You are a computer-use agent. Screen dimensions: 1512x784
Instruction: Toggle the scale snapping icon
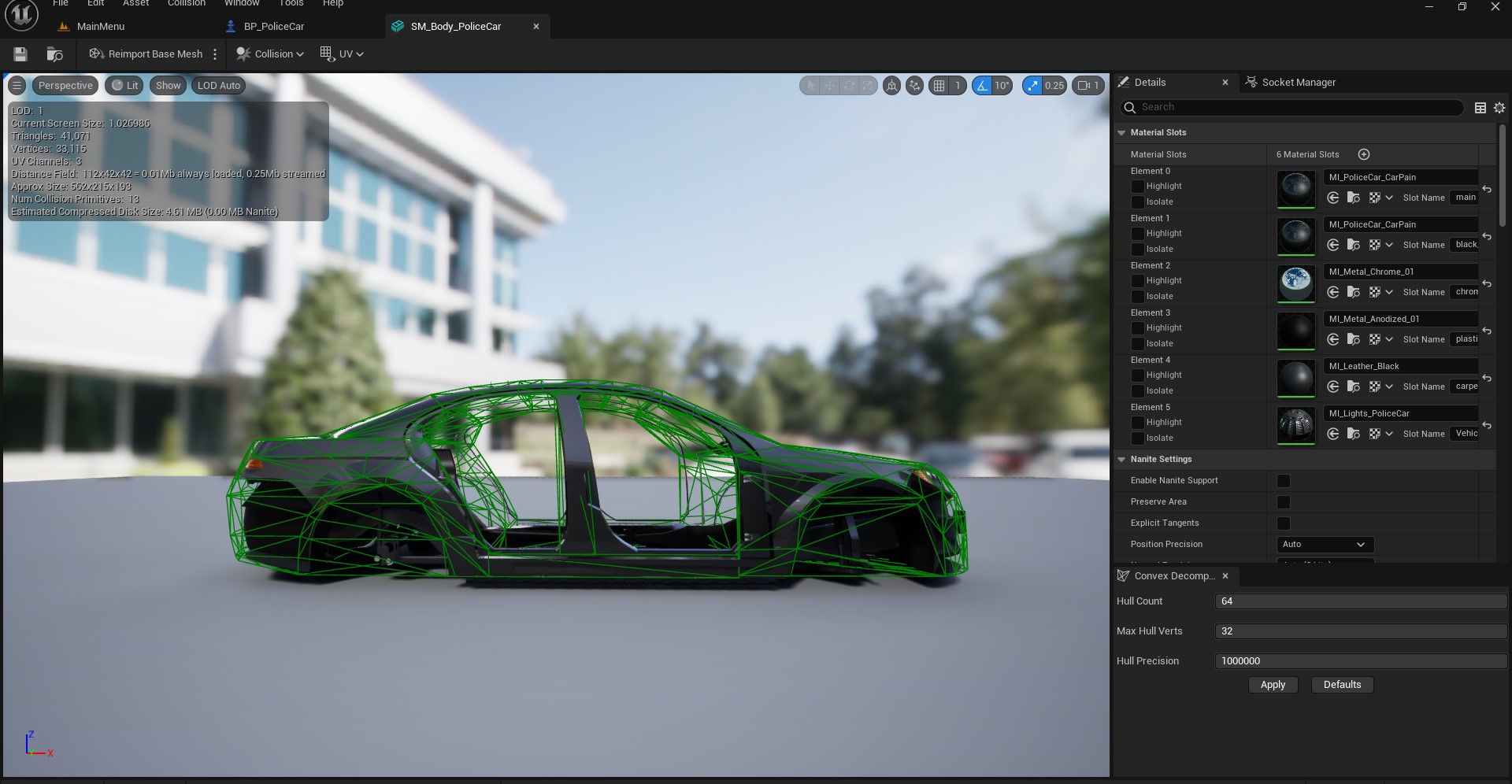(1032, 86)
